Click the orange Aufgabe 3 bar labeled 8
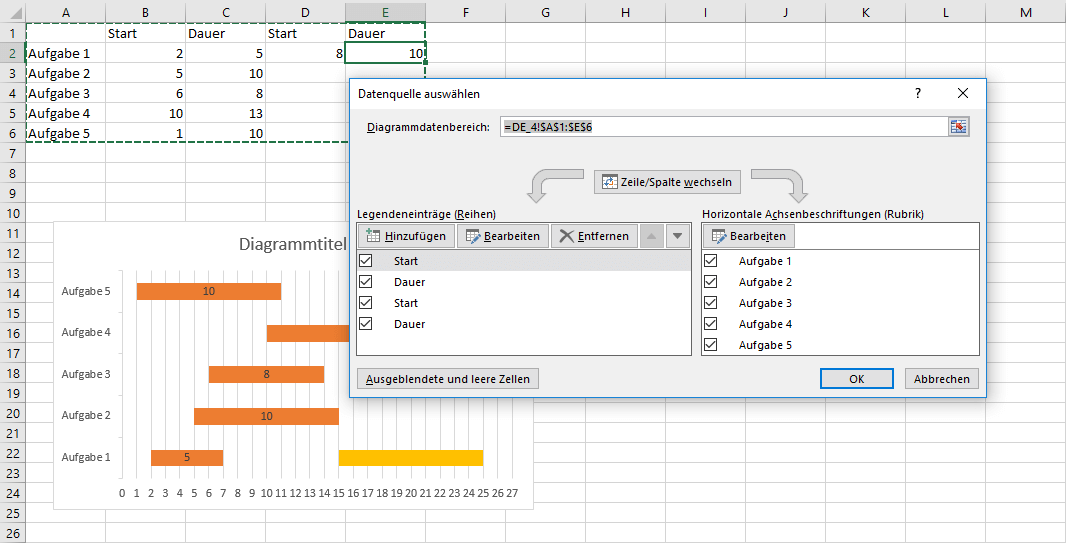Screen dimensions: 1066x543 (266, 374)
